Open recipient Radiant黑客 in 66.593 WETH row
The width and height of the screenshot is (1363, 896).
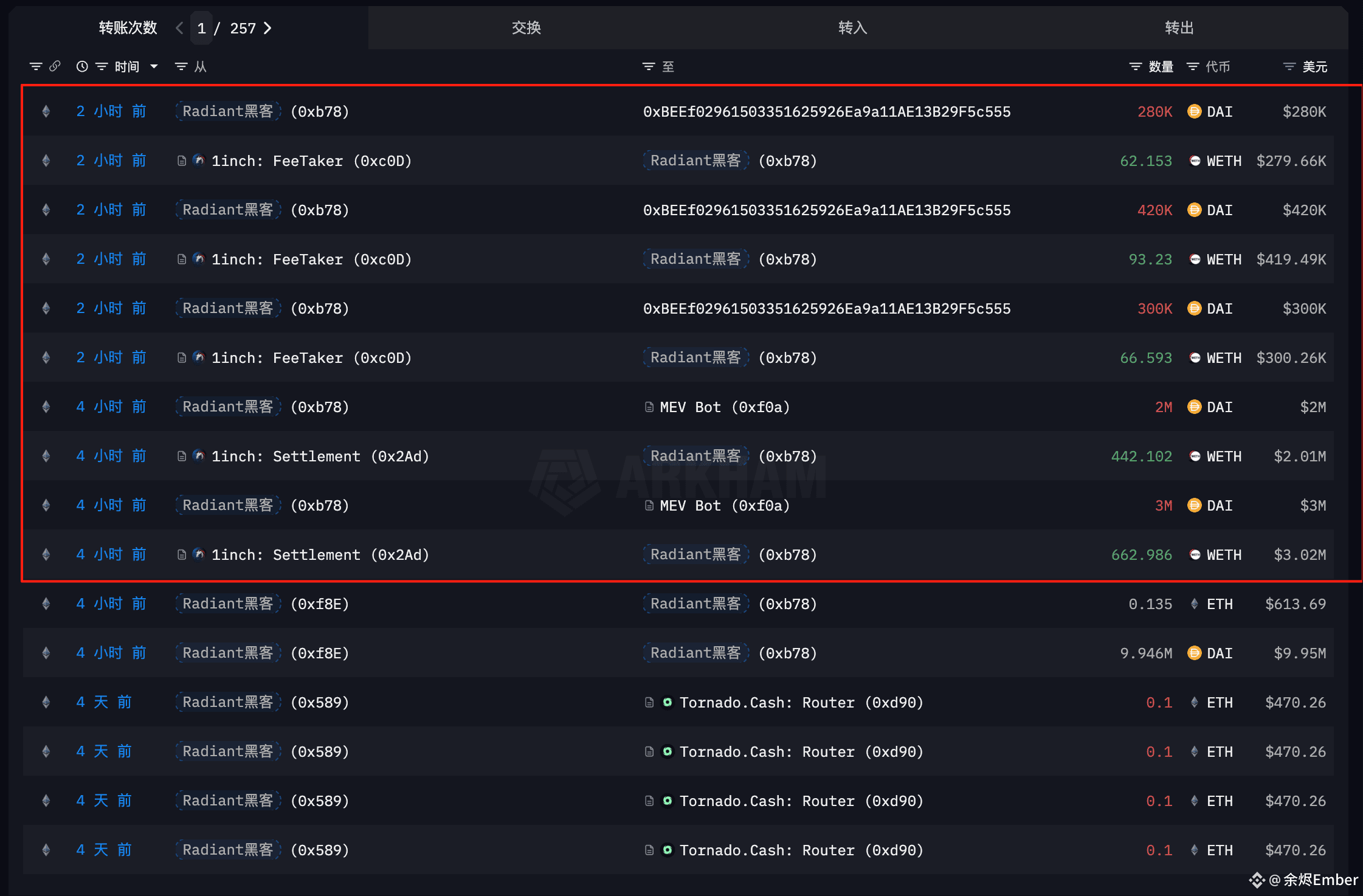pos(696,357)
